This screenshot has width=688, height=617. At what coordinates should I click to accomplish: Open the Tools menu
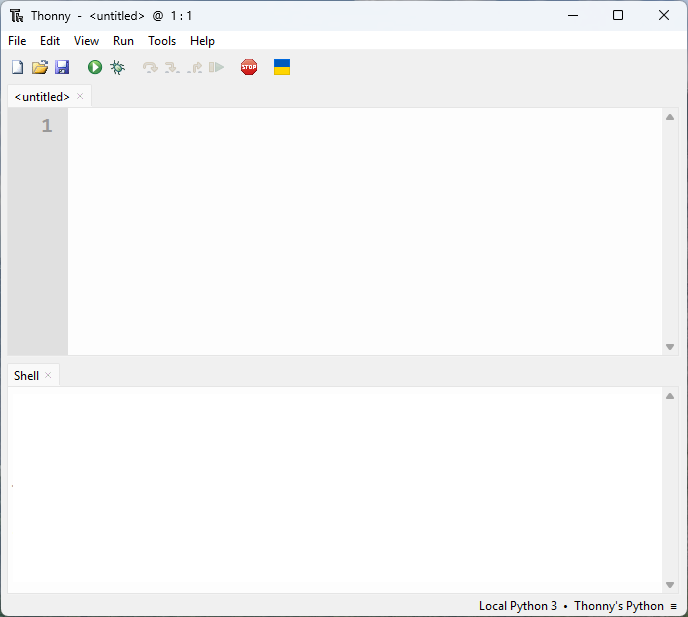click(162, 41)
